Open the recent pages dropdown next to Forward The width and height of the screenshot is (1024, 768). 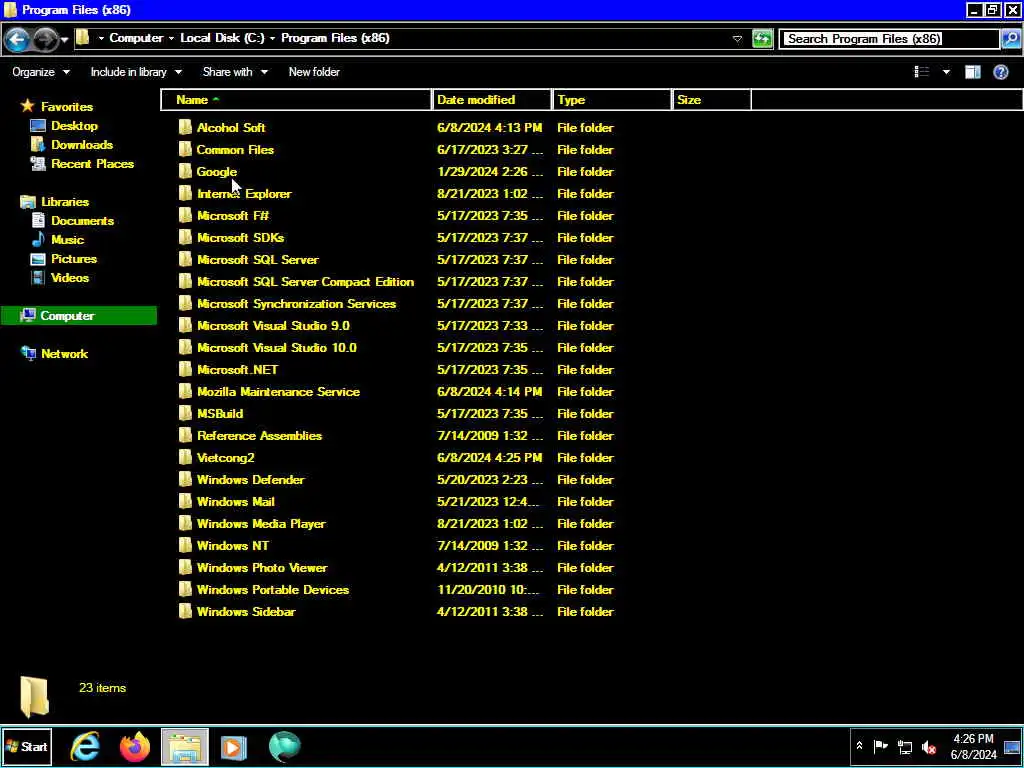click(64, 40)
